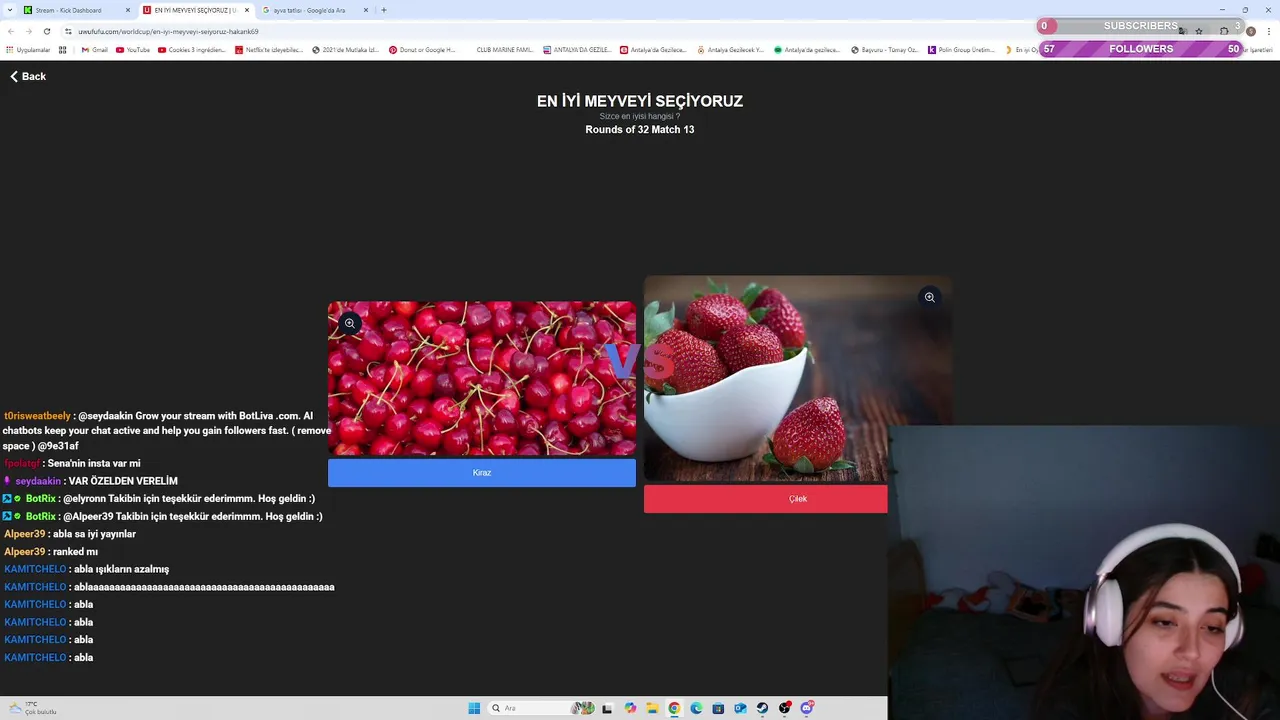Image resolution: width=1280 pixels, height=720 pixels.
Task: Navigate forward with Chrome's forward arrow
Action: [x=28, y=31]
